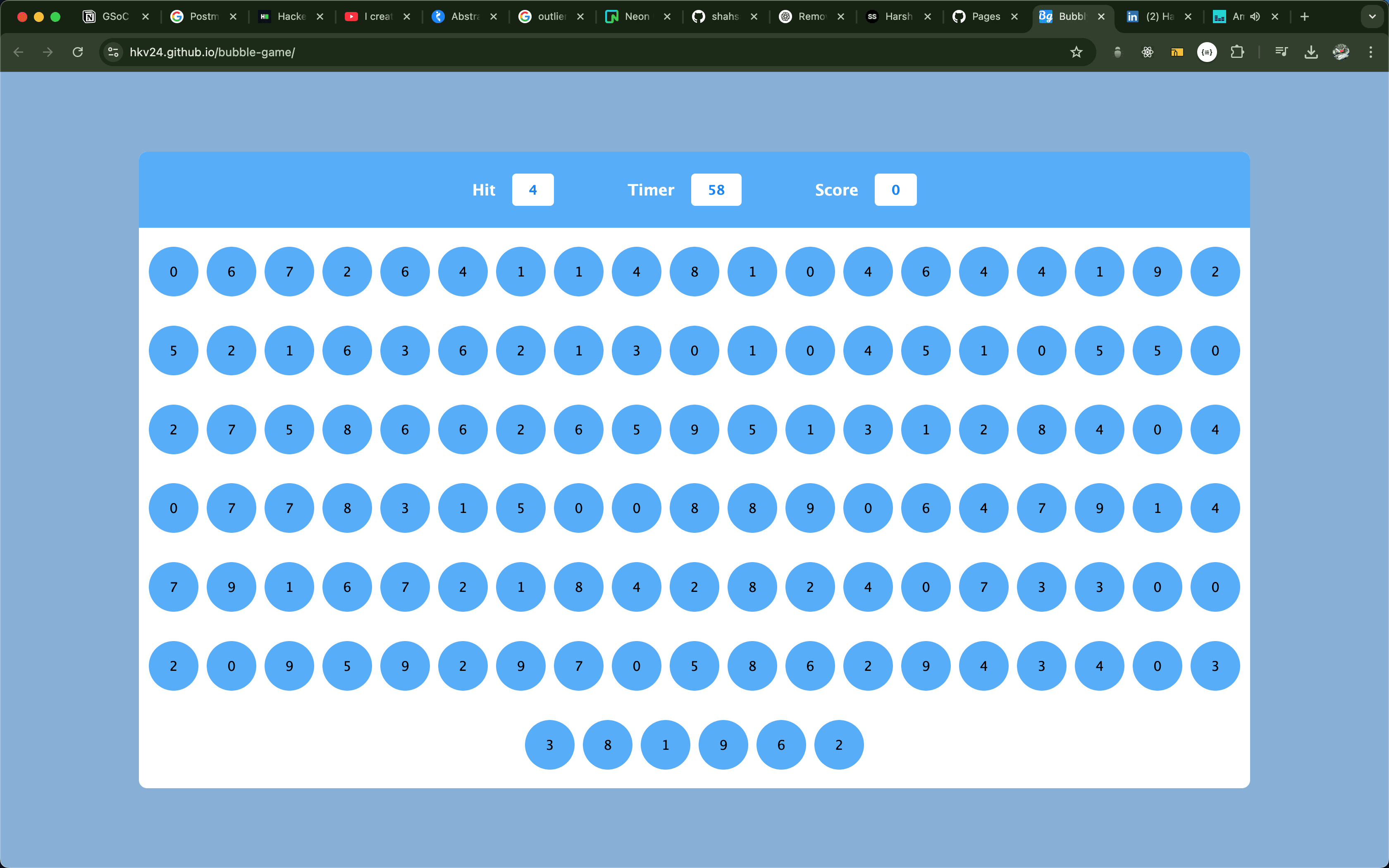The width and height of the screenshot is (1389, 868).
Task: Open Chrome three-dot menu
Action: pyautogui.click(x=1371, y=52)
